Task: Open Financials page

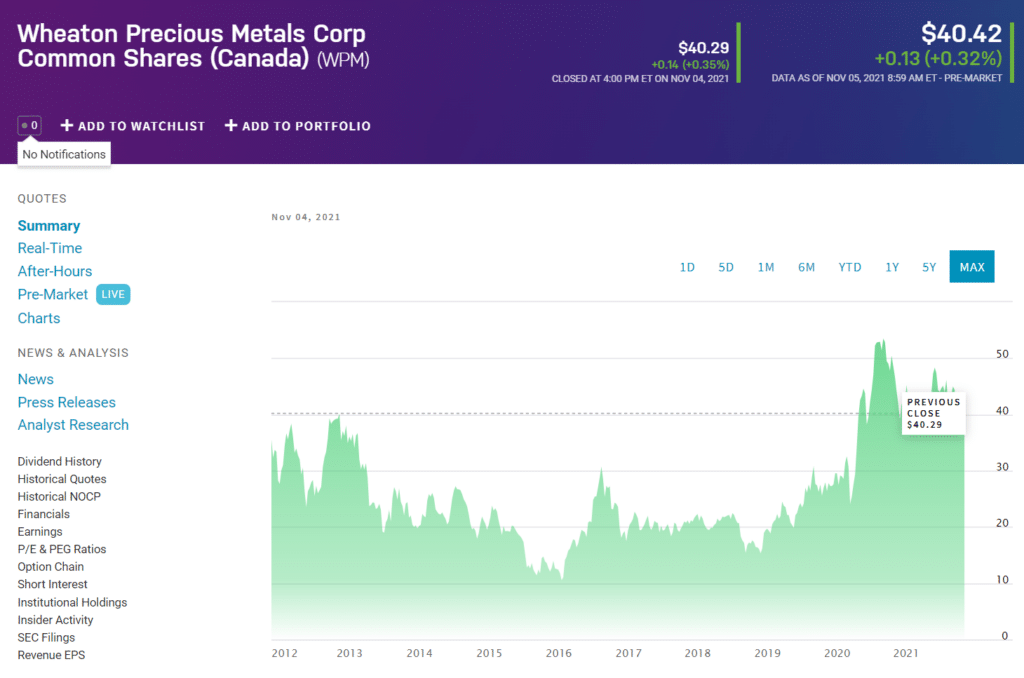Action: point(43,515)
